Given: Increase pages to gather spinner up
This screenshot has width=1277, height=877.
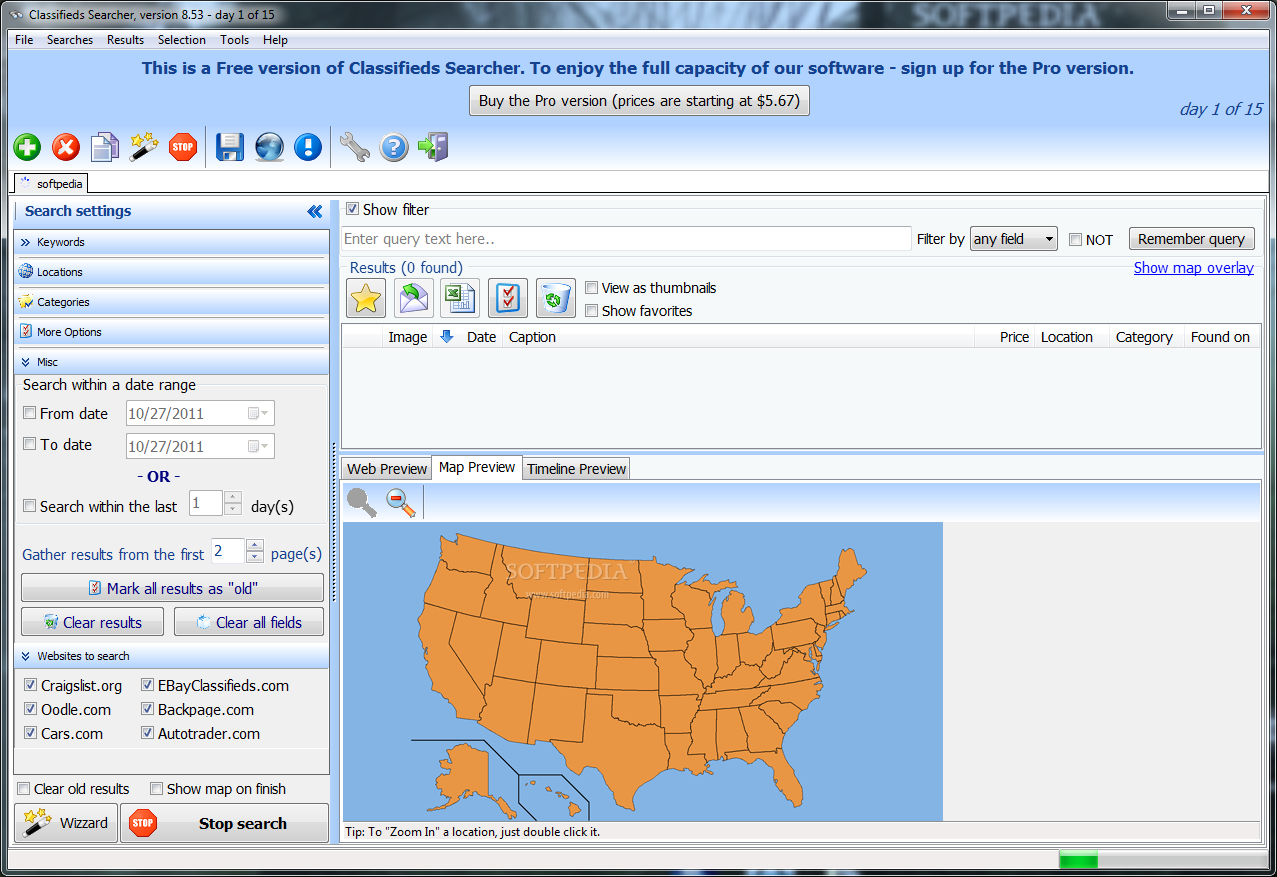Looking at the screenshot, I should [255, 545].
